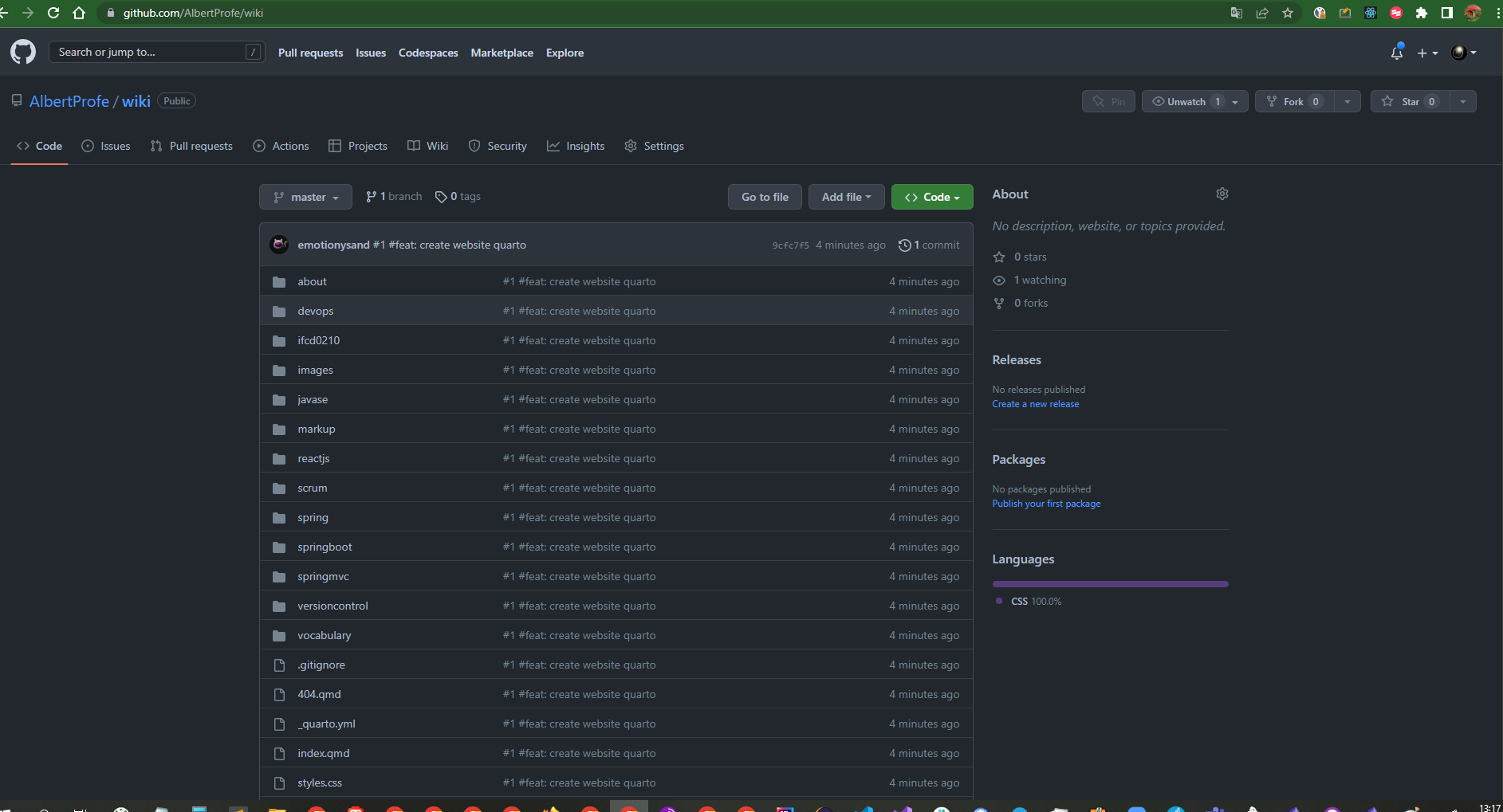Open Marketplace in top navigation
This screenshot has height=812, width=1503.
pos(502,53)
